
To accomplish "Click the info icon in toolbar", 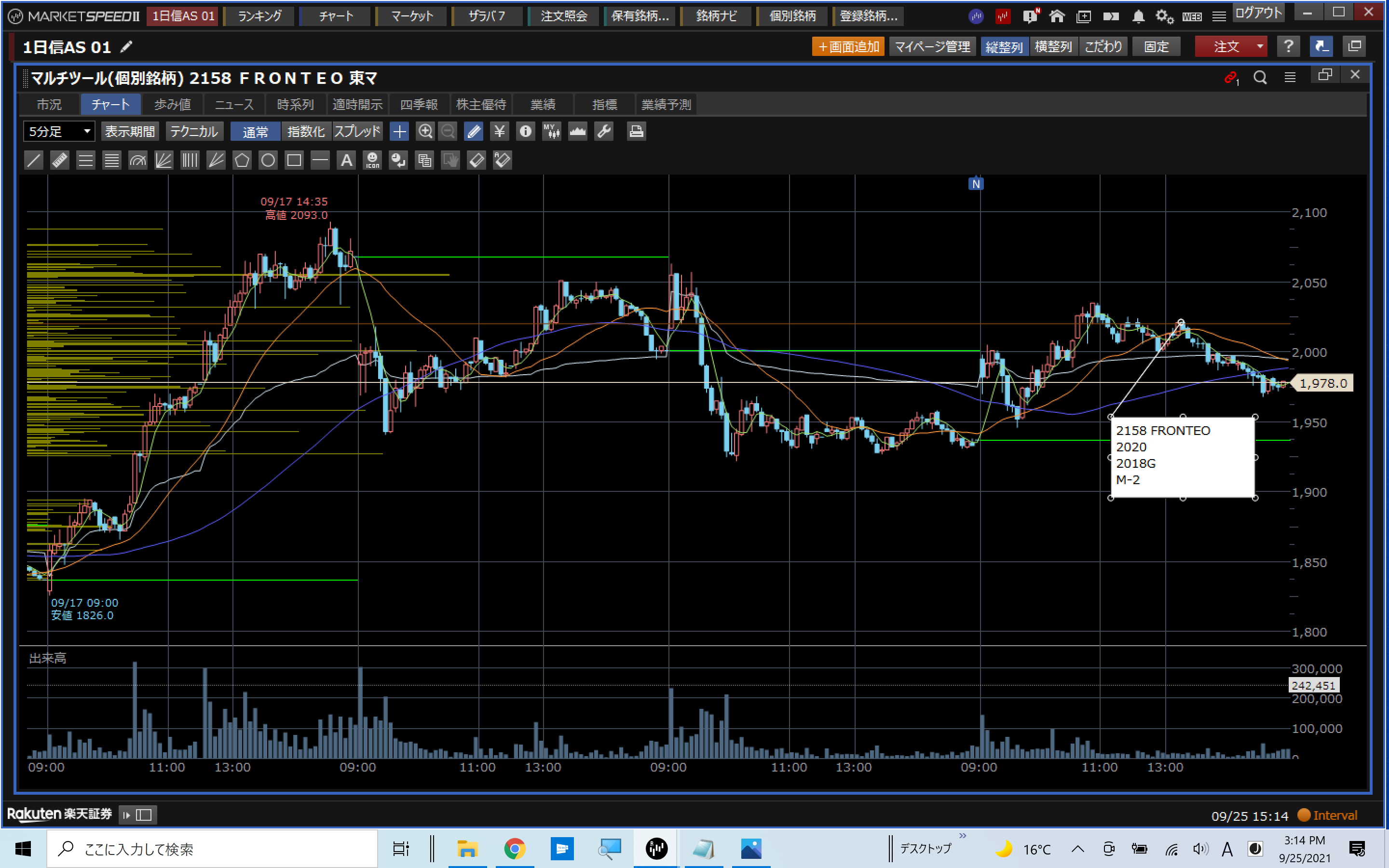I will (x=525, y=132).
